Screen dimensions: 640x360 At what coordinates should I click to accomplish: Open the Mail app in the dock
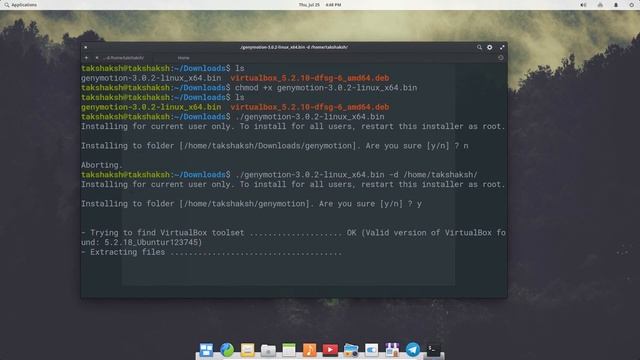click(247, 350)
